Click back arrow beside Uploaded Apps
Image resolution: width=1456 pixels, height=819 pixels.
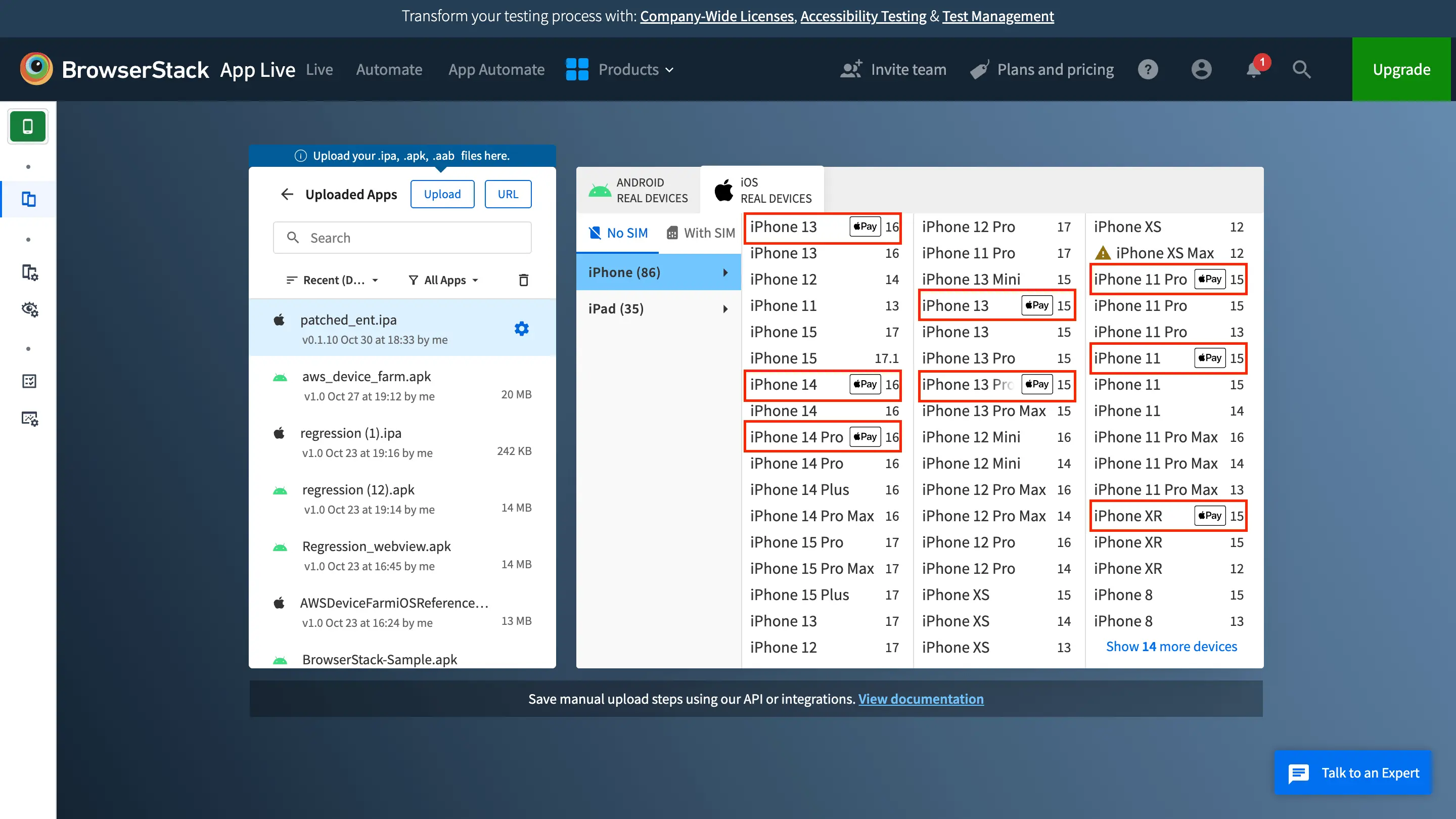[x=287, y=195]
